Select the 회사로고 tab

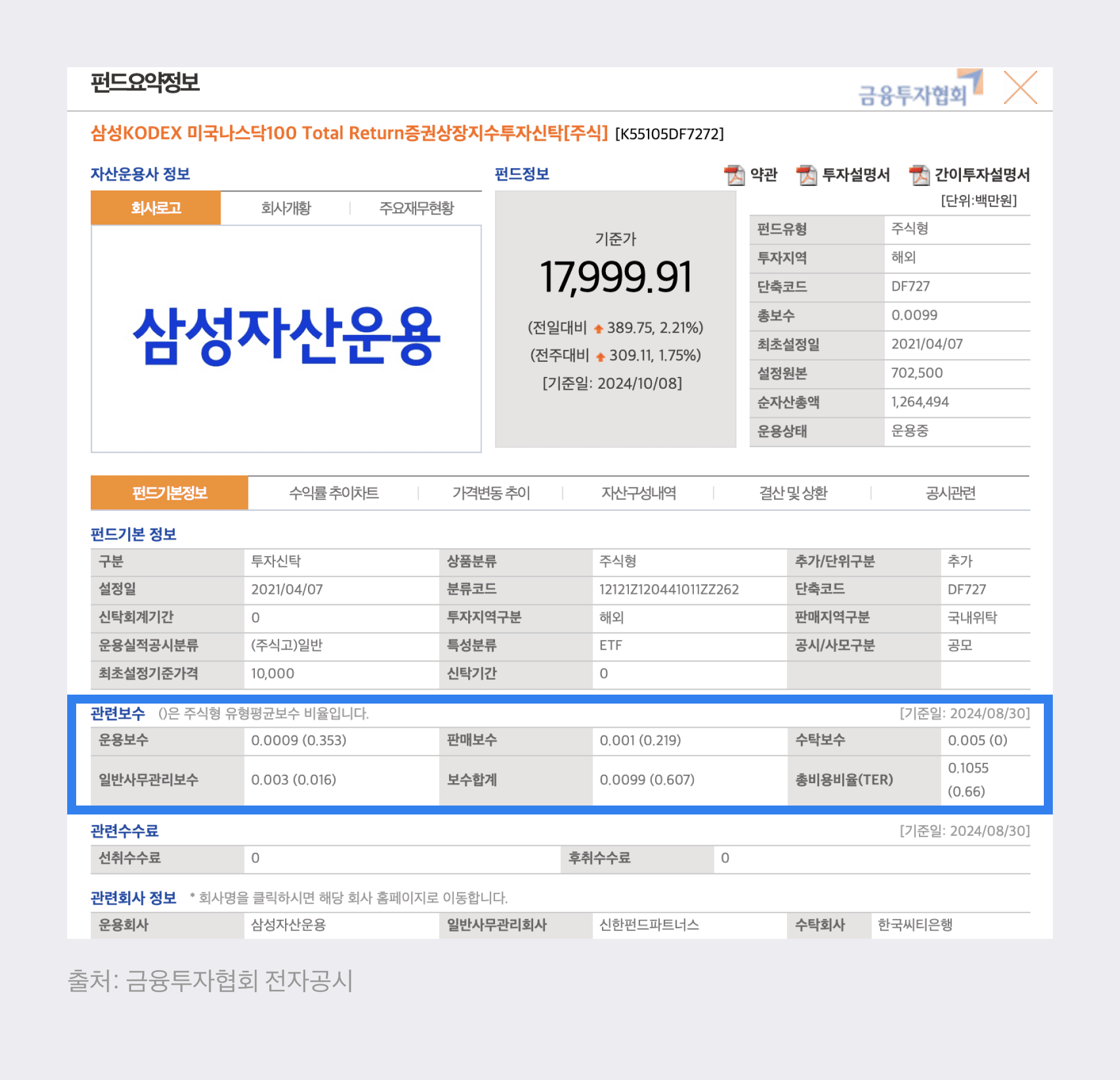point(156,208)
